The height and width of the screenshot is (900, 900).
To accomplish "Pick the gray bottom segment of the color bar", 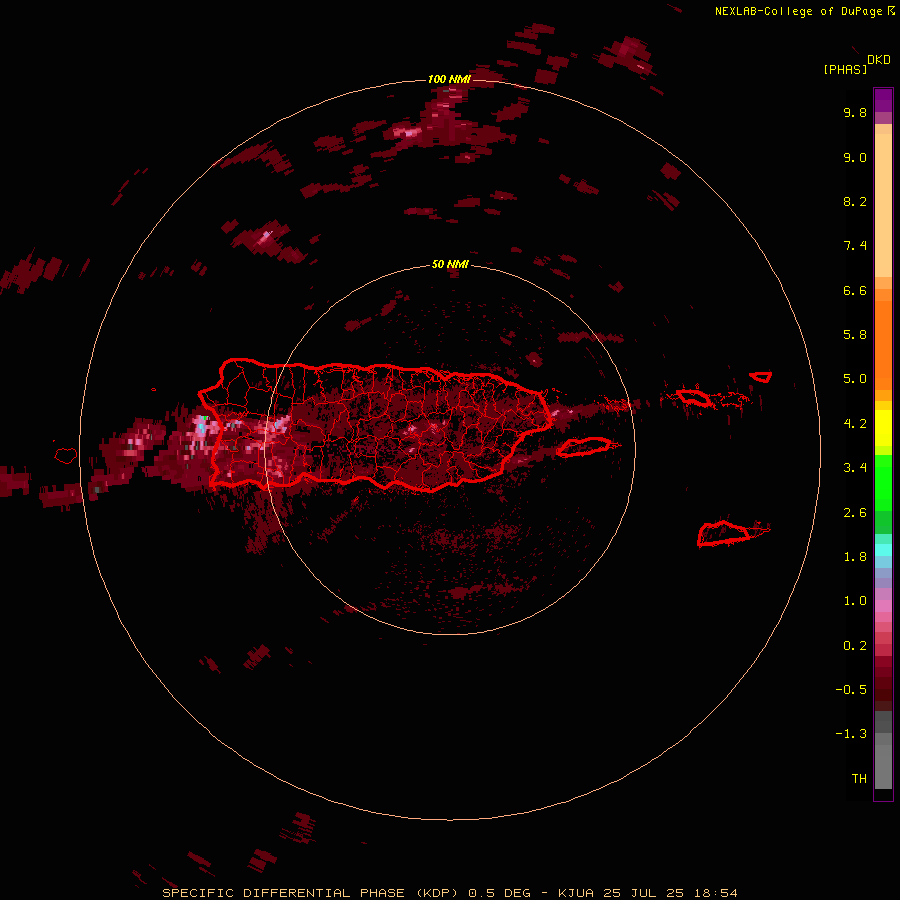I will pyautogui.click(x=883, y=763).
